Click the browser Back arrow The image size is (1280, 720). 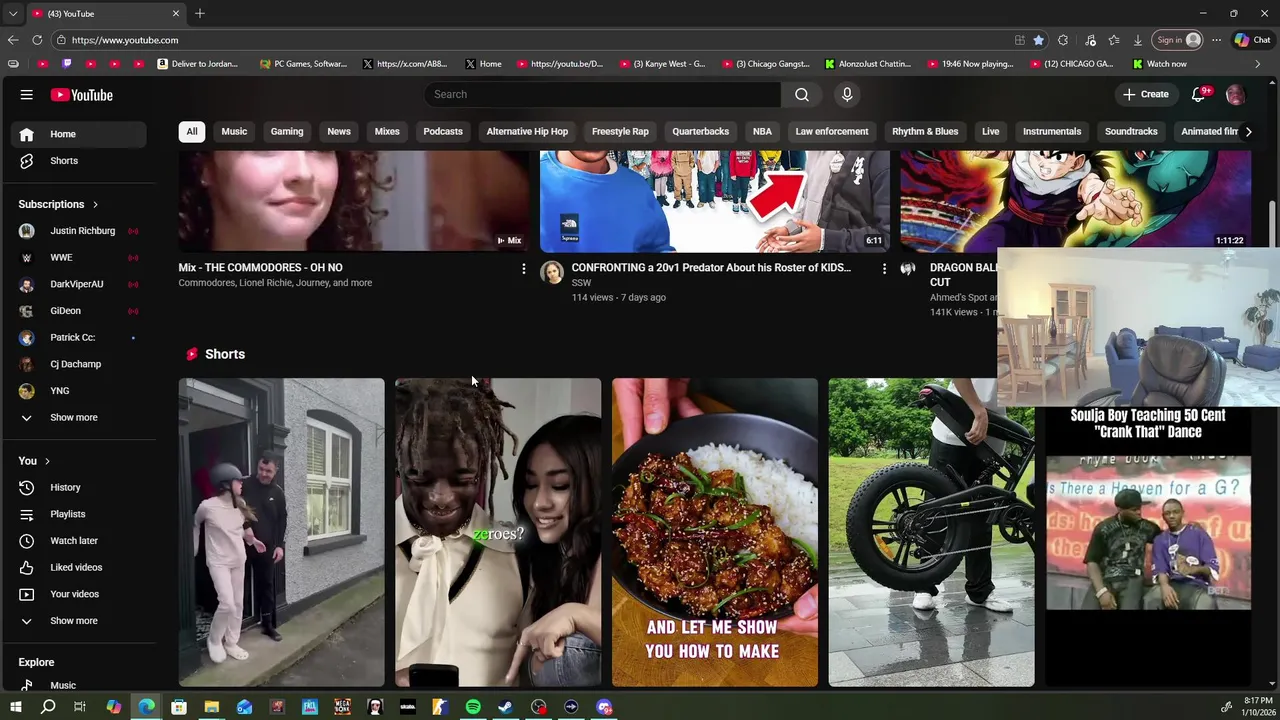point(13,40)
